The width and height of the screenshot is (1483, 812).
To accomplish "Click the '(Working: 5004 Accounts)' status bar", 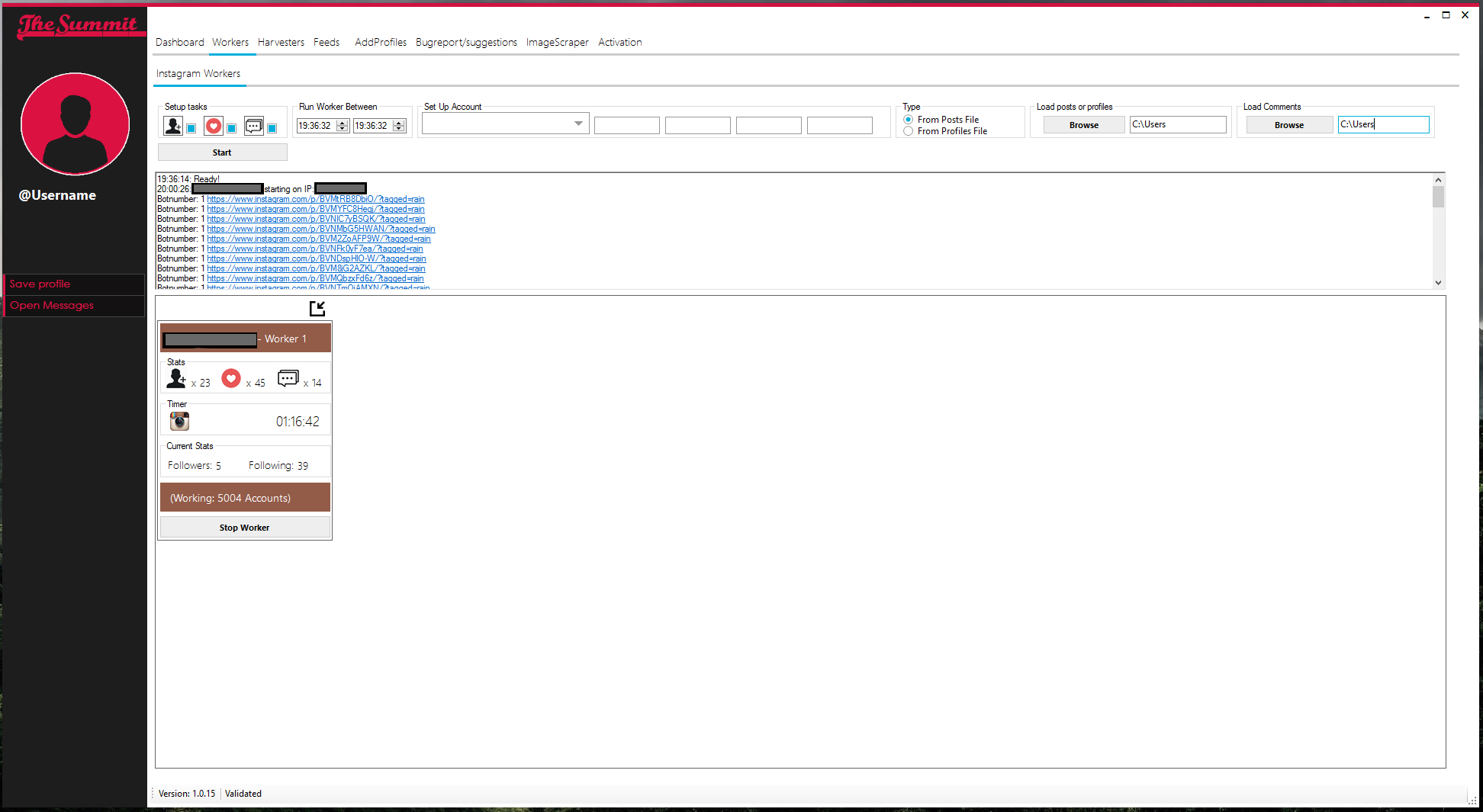I will coord(245,497).
